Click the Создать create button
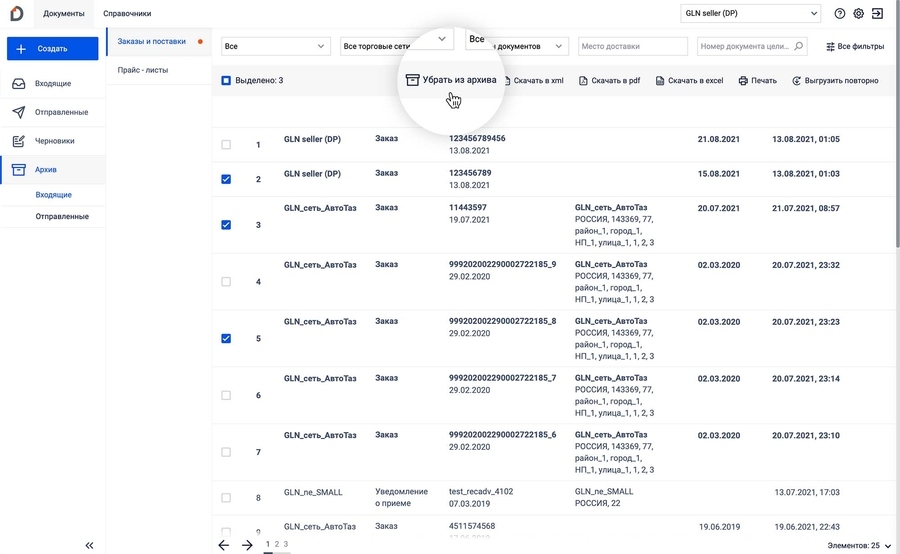 coord(52,49)
